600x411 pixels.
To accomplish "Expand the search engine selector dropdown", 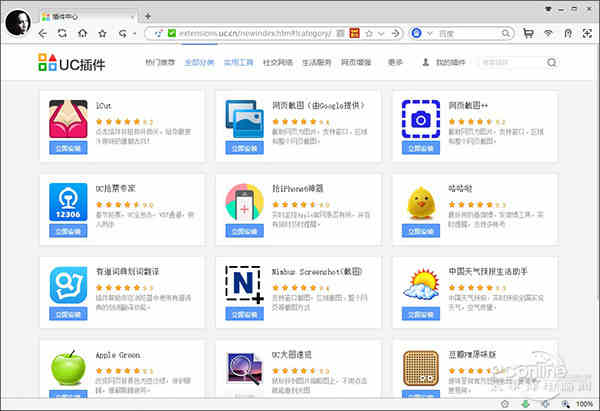I will pyautogui.click(x=430, y=34).
